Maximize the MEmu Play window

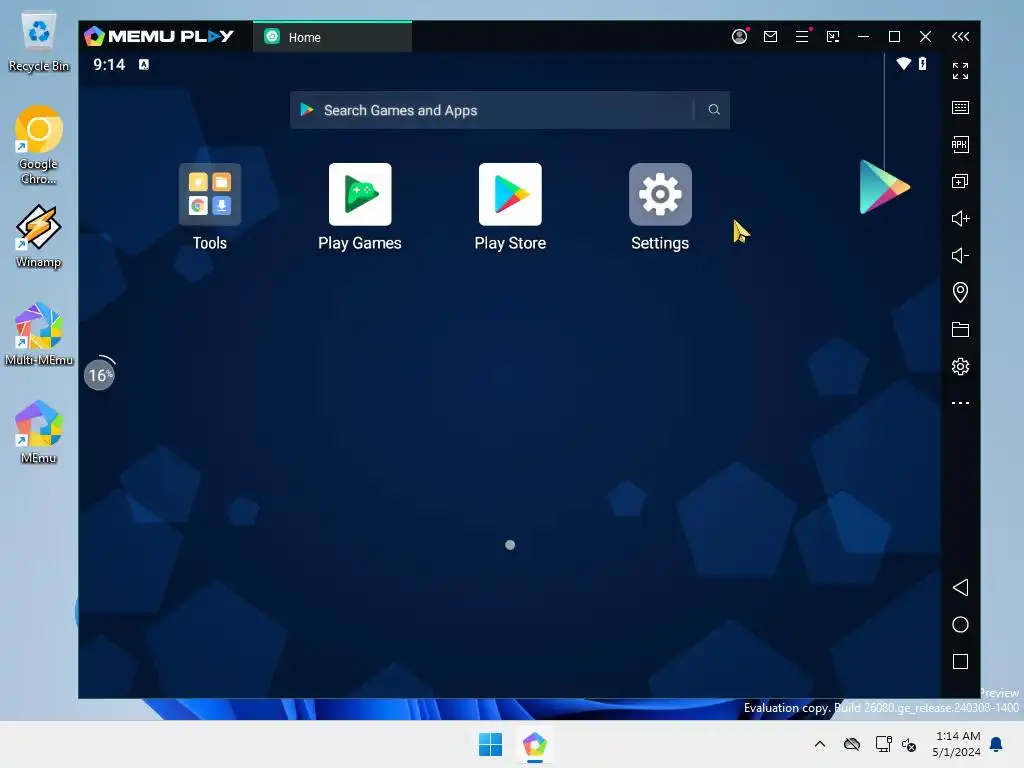895,37
